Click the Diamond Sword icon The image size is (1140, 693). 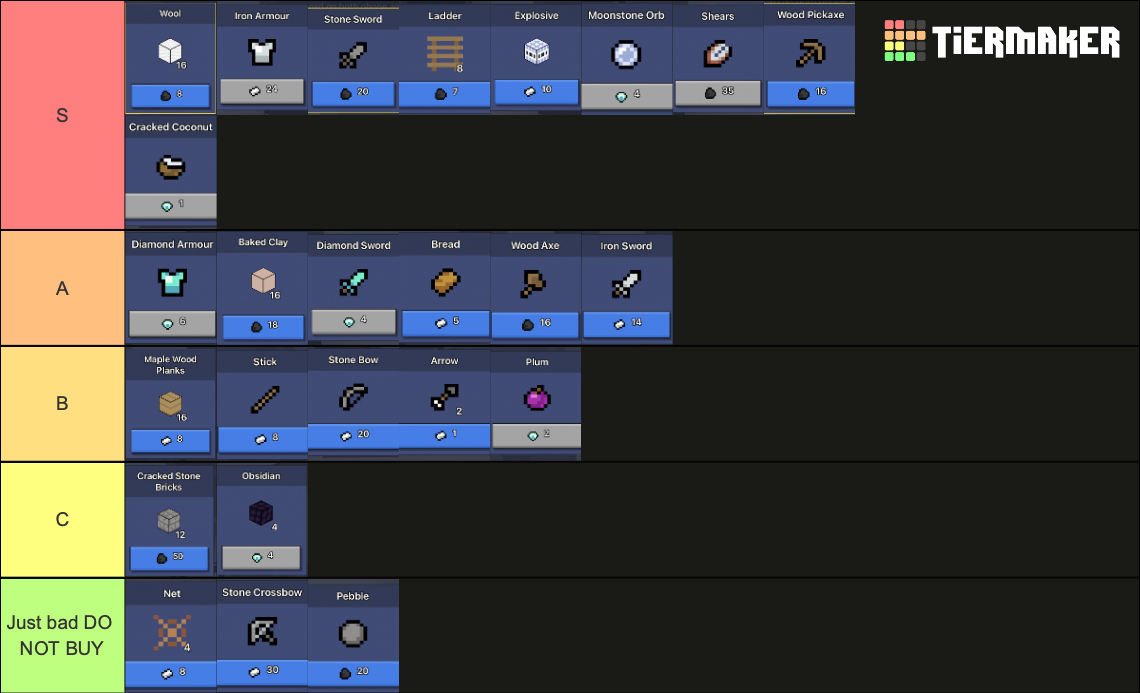pos(353,283)
